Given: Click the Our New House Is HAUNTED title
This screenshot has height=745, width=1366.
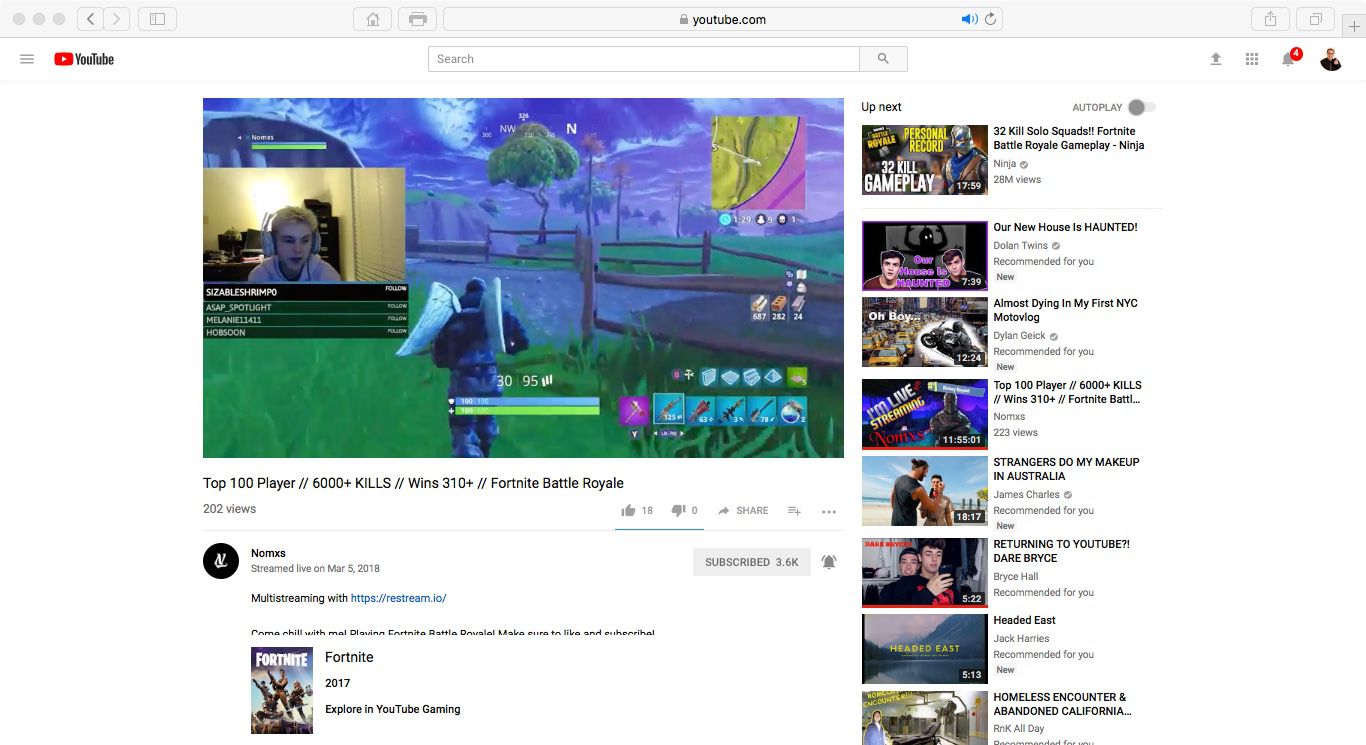Looking at the screenshot, I should [x=1065, y=227].
